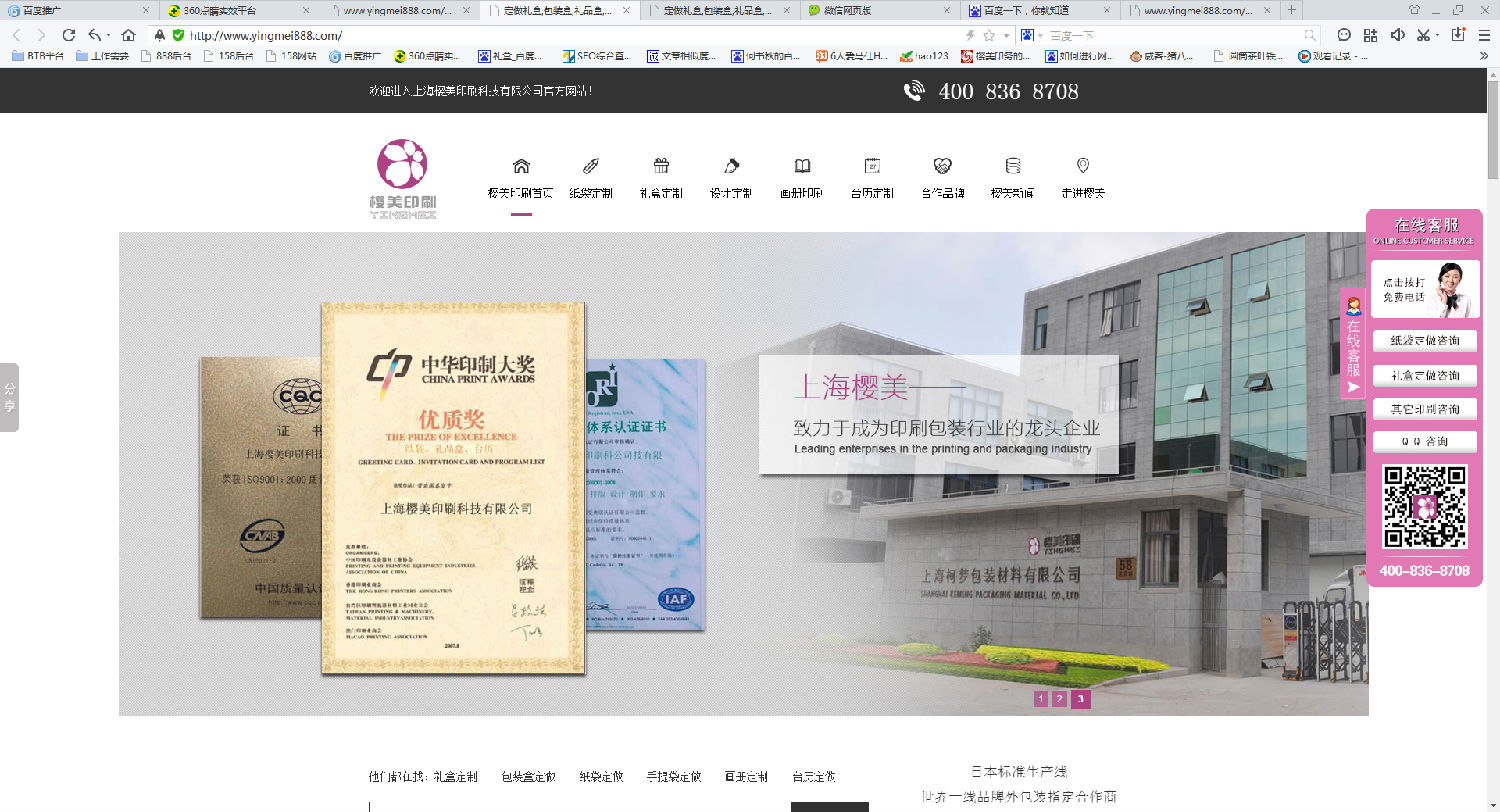Open the 工作安装 bookmark folder
This screenshot has width=1500, height=812.
[x=103, y=57]
